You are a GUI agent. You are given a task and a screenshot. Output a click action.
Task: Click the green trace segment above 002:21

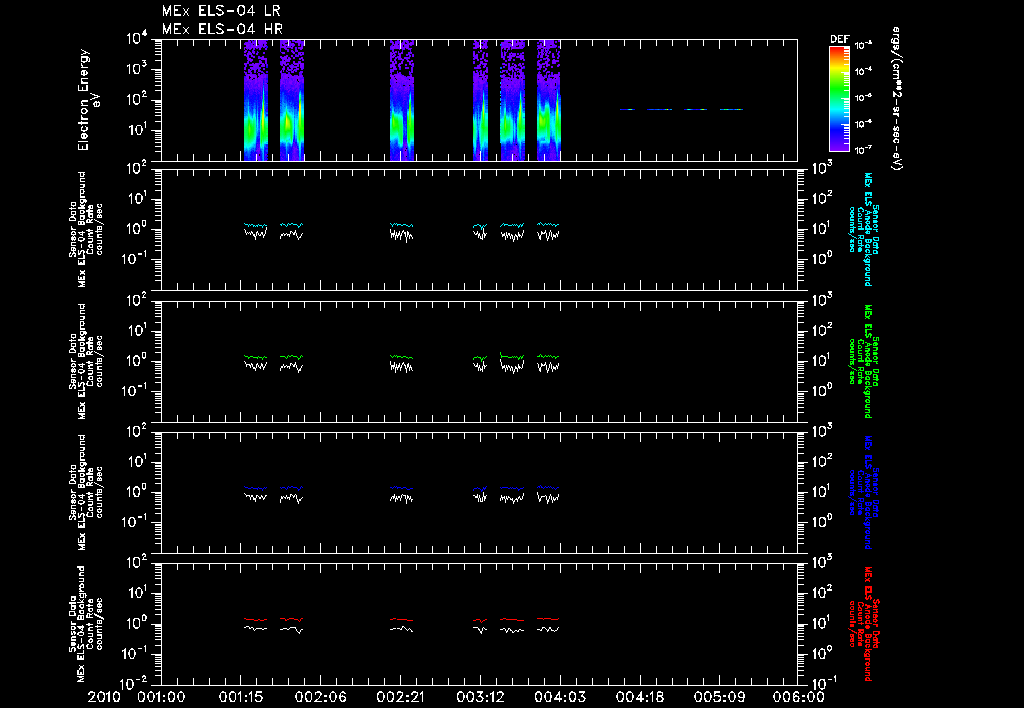(402, 357)
